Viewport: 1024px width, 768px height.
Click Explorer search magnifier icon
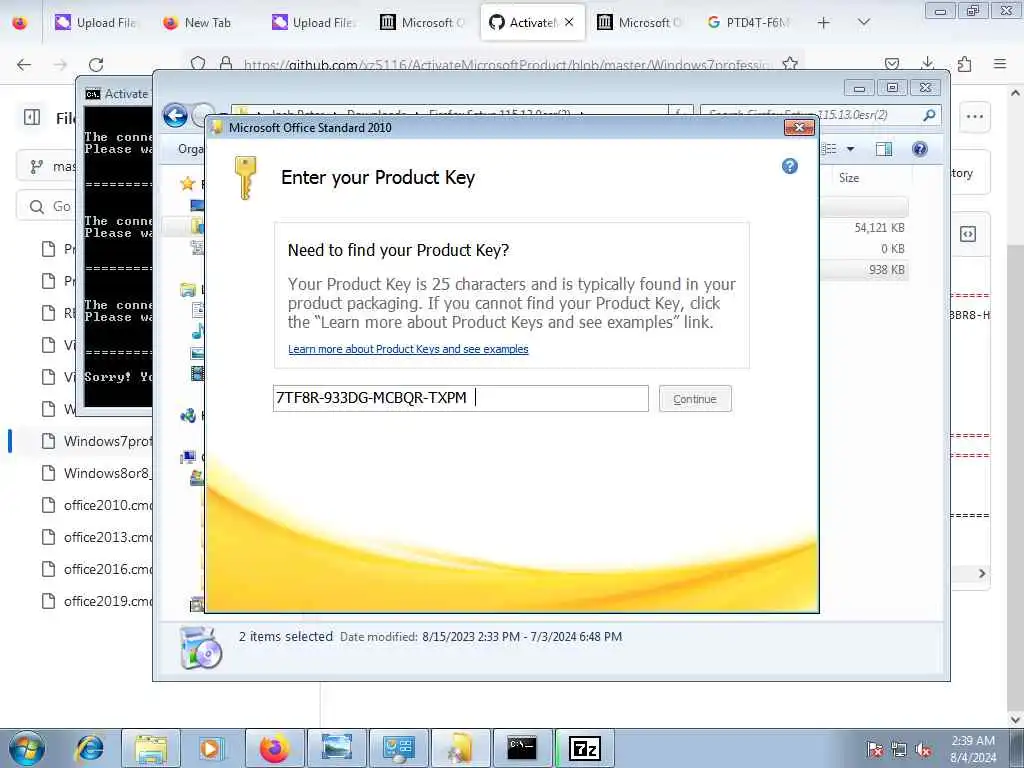(x=929, y=115)
